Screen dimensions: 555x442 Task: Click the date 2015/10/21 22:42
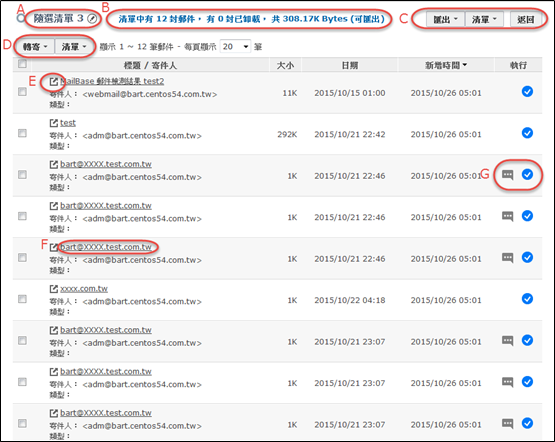pos(350,134)
